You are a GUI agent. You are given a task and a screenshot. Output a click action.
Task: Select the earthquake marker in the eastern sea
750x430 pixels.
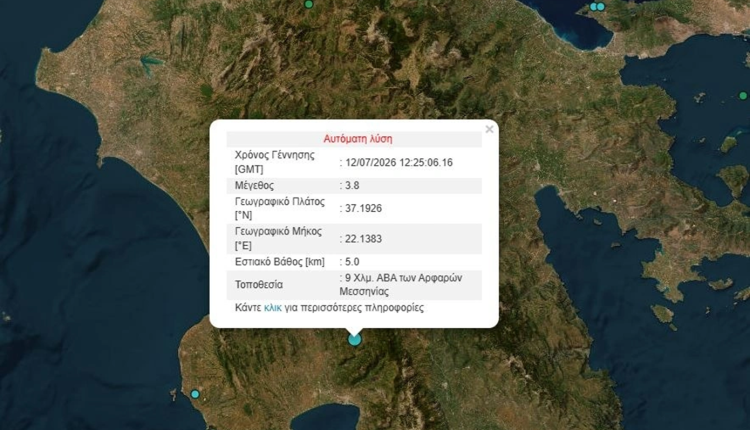pyautogui.click(x=743, y=96)
